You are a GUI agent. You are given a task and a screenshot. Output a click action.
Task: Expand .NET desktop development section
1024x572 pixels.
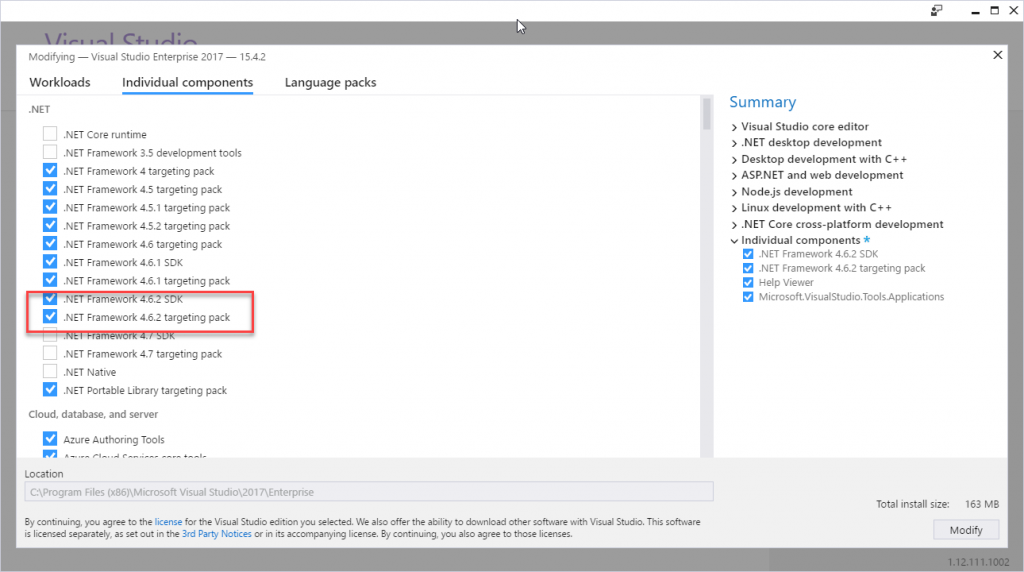pos(734,143)
